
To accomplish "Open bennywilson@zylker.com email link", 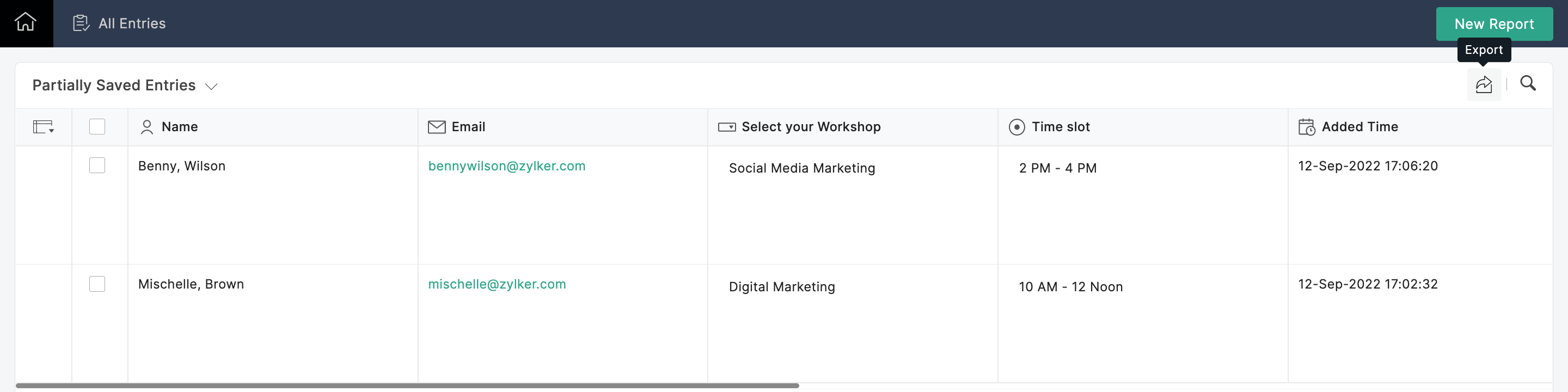I will [506, 166].
